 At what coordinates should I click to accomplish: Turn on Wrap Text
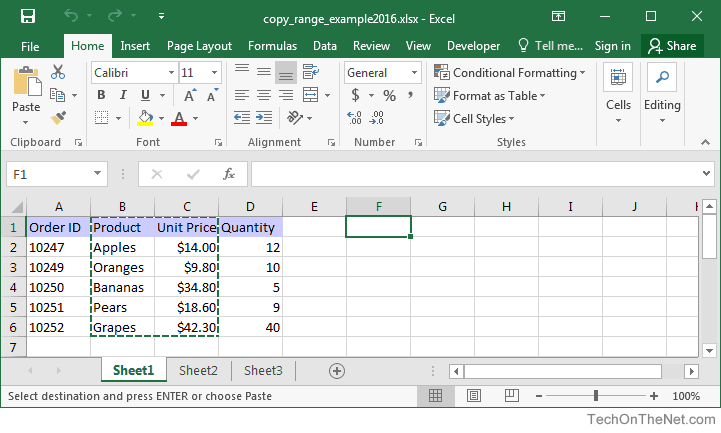[311, 72]
